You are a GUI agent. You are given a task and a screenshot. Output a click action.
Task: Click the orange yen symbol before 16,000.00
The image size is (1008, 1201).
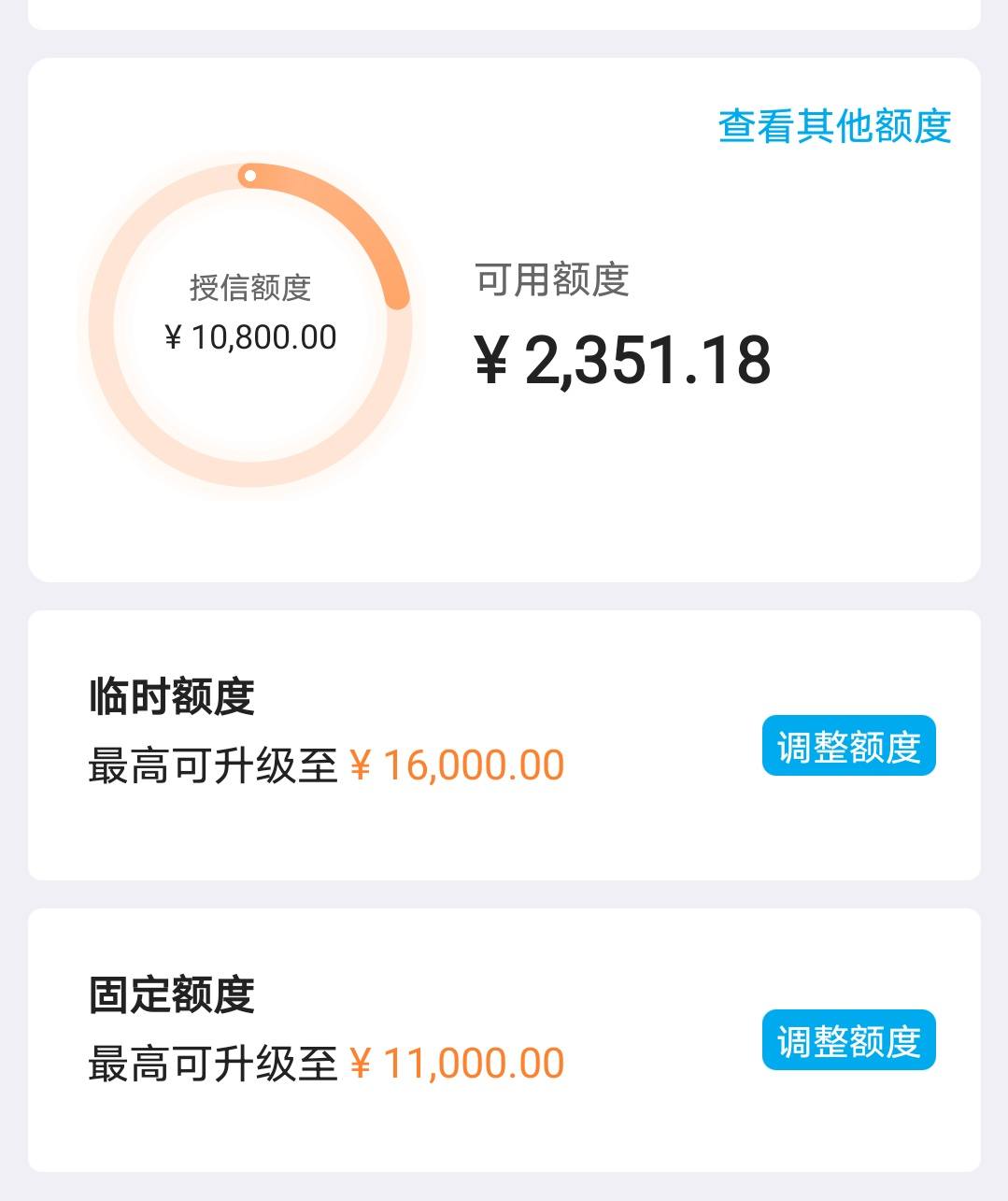tap(361, 766)
